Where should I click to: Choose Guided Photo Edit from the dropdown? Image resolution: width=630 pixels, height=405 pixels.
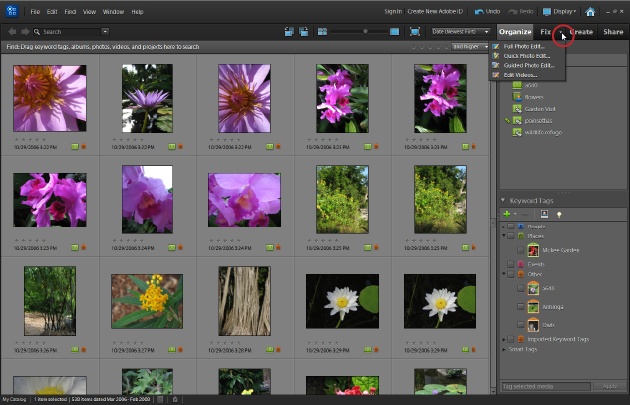tap(530, 65)
